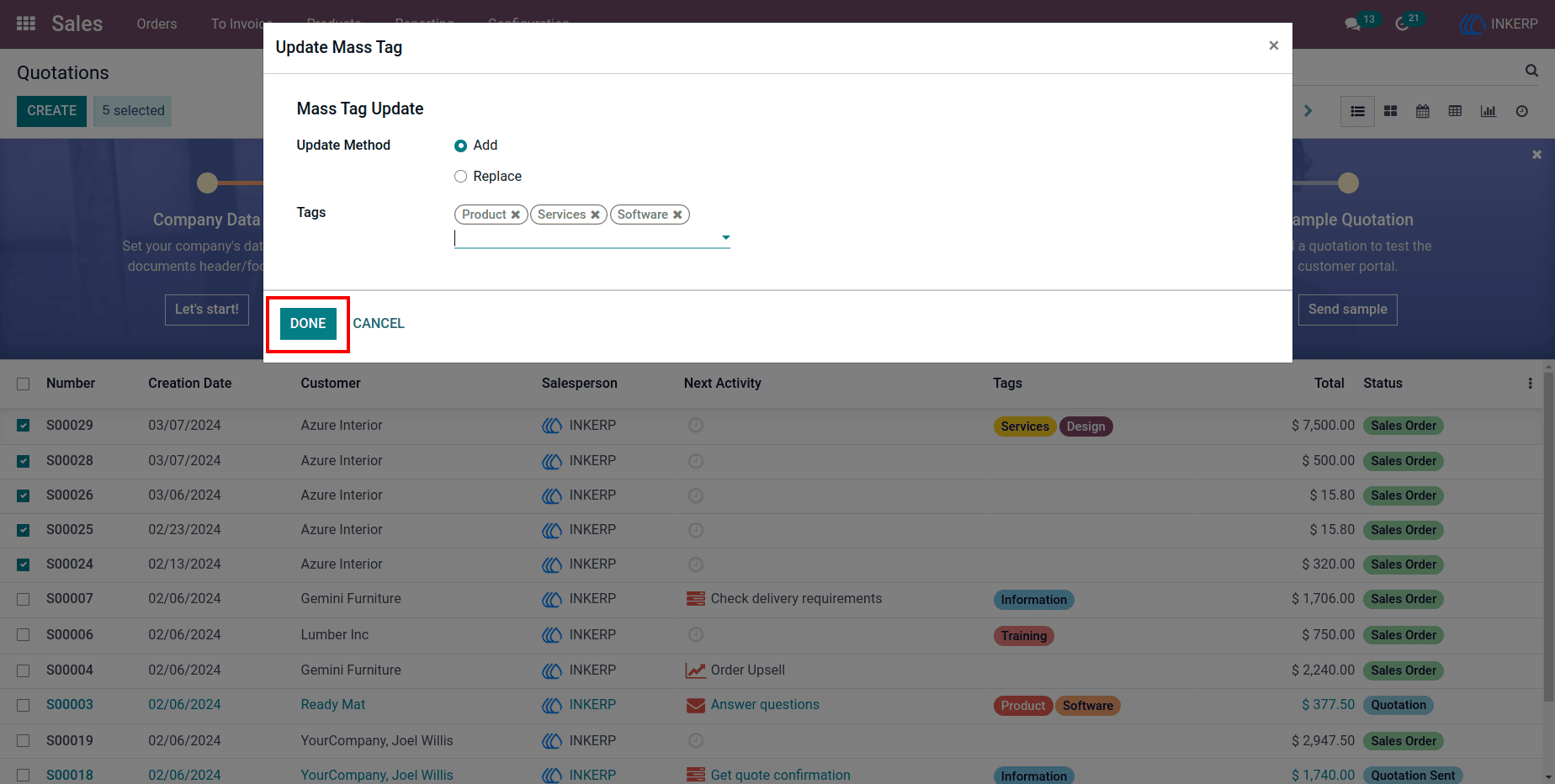1555x784 pixels.
Task: Switch to pivot table view icon
Action: [x=1455, y=111]
